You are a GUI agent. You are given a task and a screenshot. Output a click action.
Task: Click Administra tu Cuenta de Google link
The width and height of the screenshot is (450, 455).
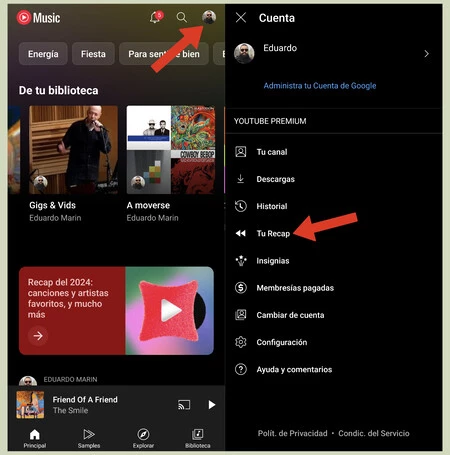(x=320, y=86)
